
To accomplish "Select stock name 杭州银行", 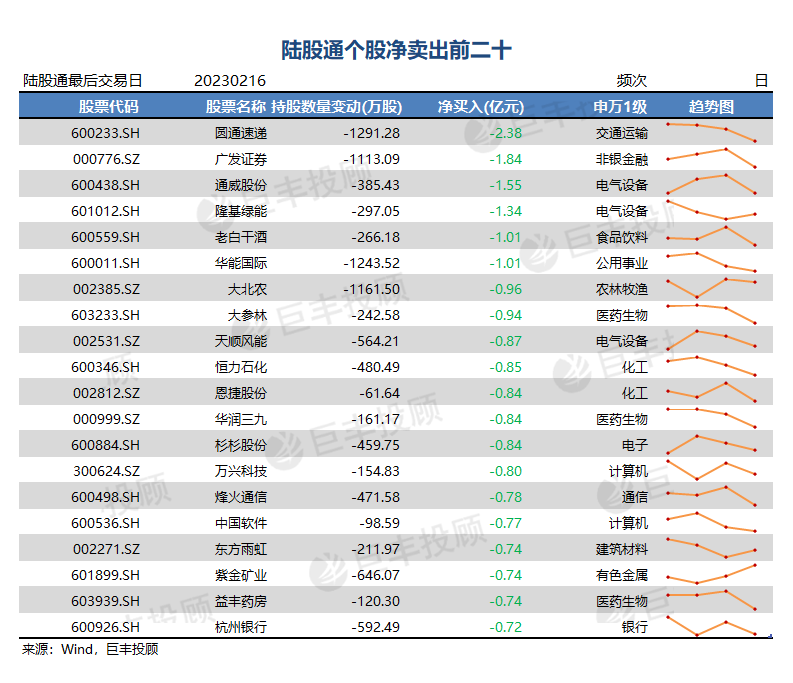I will coord(241,627).
